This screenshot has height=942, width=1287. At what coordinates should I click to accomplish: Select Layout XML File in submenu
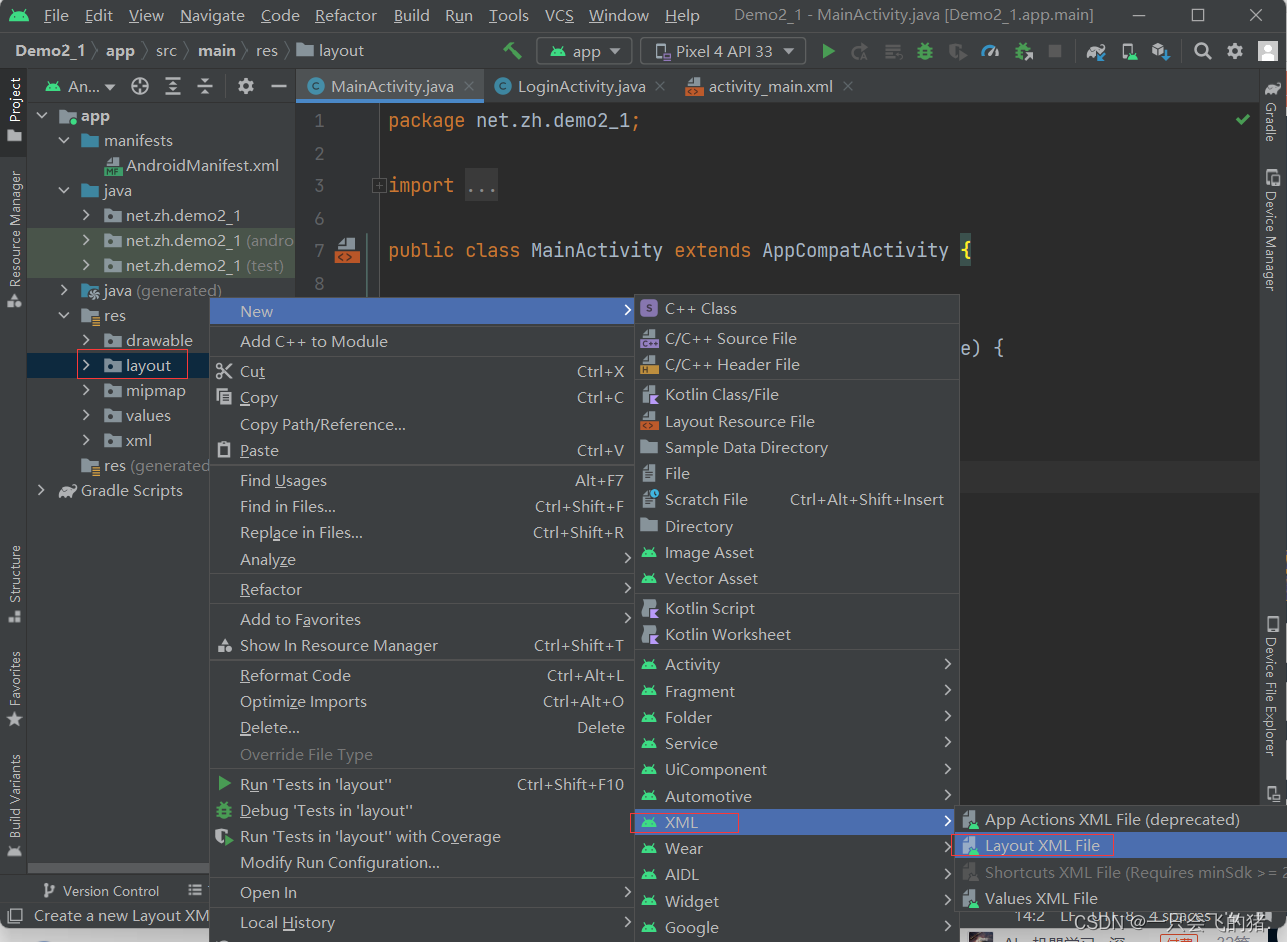click(x=1120, y=846)
